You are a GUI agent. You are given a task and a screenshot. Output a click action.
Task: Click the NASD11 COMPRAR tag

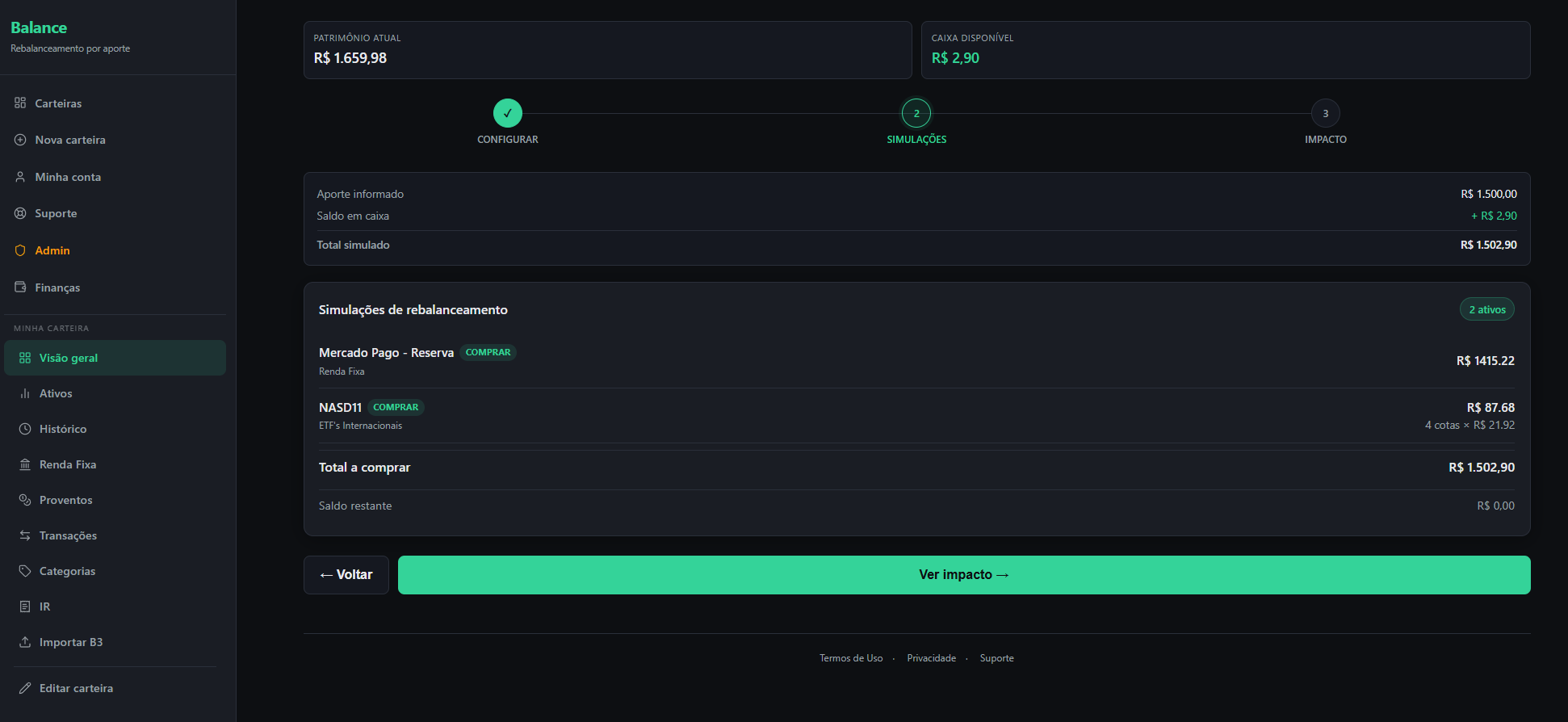(x=396, y=407)
